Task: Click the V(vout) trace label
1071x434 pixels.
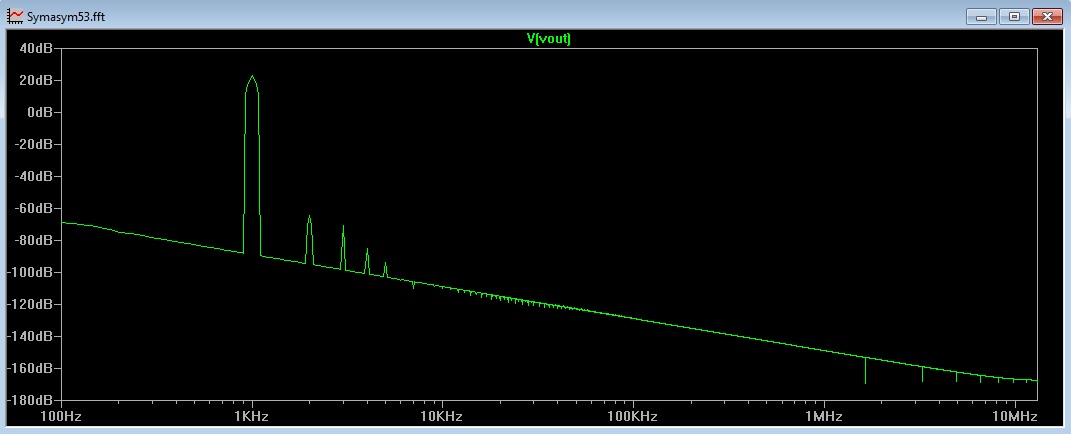Action: click(548, 39)
